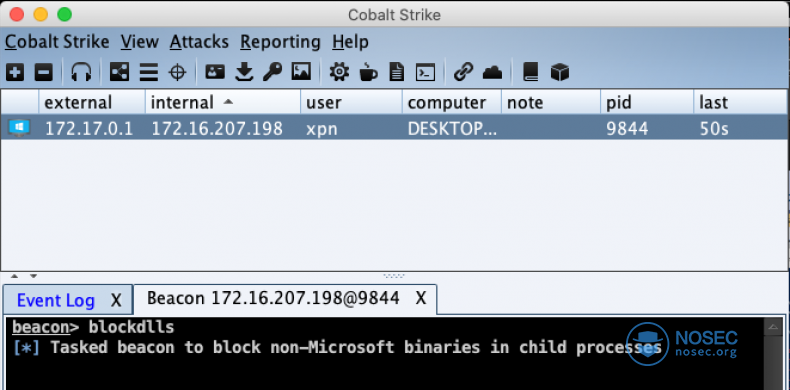Open the View menu
Screen dimensions: 790x390
[x=140, y=42]
